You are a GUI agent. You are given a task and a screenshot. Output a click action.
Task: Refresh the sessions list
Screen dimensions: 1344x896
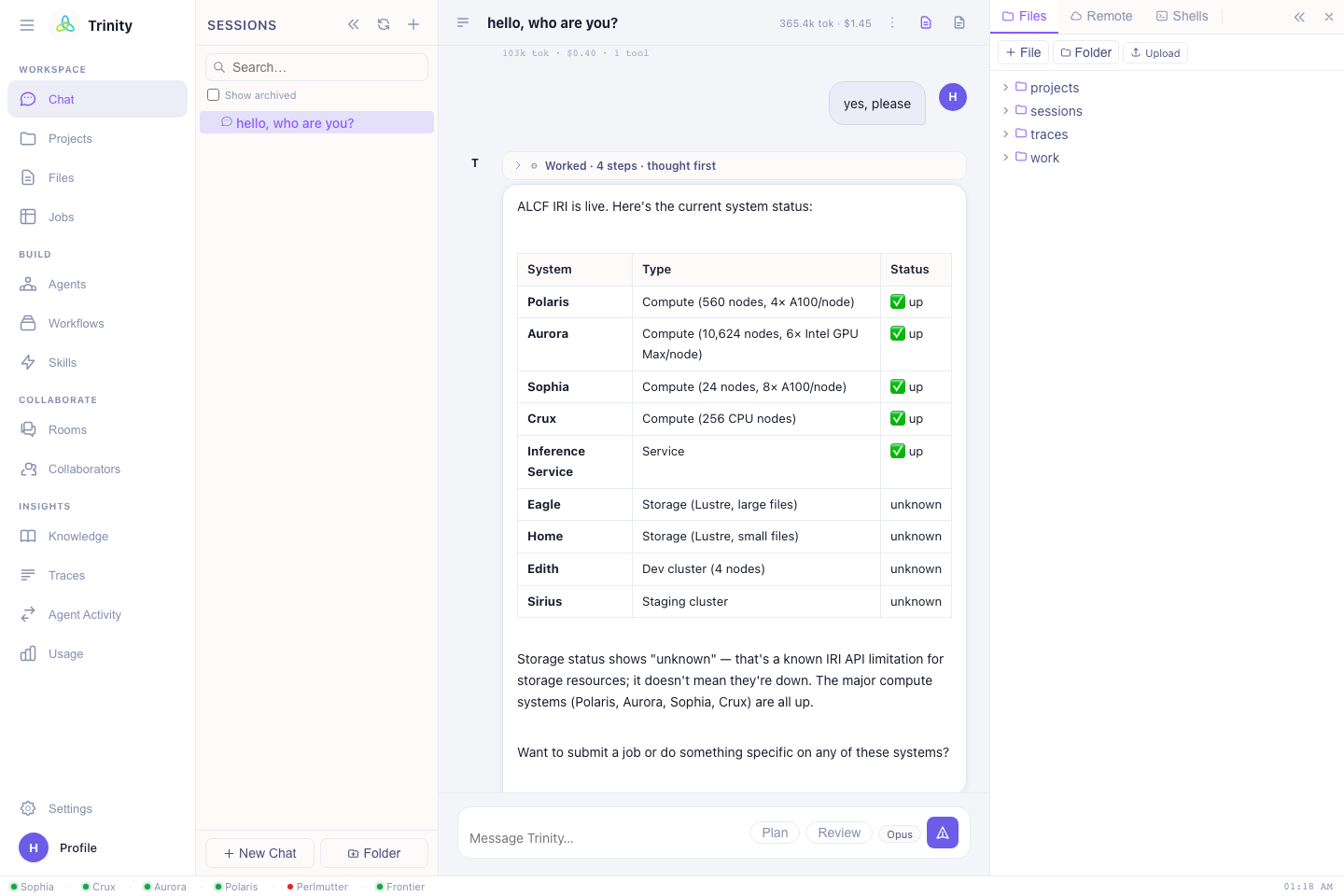pyautogui.click(x=384, y=24)
